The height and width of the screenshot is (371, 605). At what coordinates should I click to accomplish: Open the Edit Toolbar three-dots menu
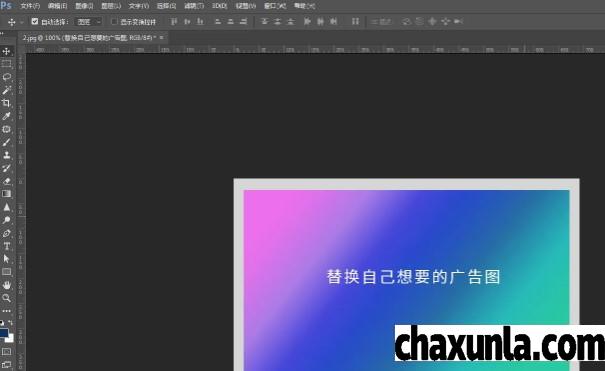(7, 311)
